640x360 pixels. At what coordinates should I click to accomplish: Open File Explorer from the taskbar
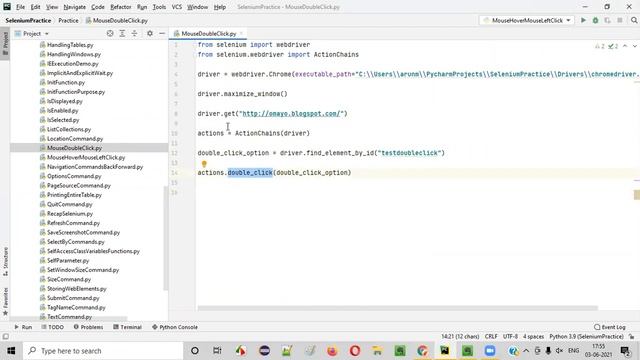pyautogui.click(x=377, y=351)
